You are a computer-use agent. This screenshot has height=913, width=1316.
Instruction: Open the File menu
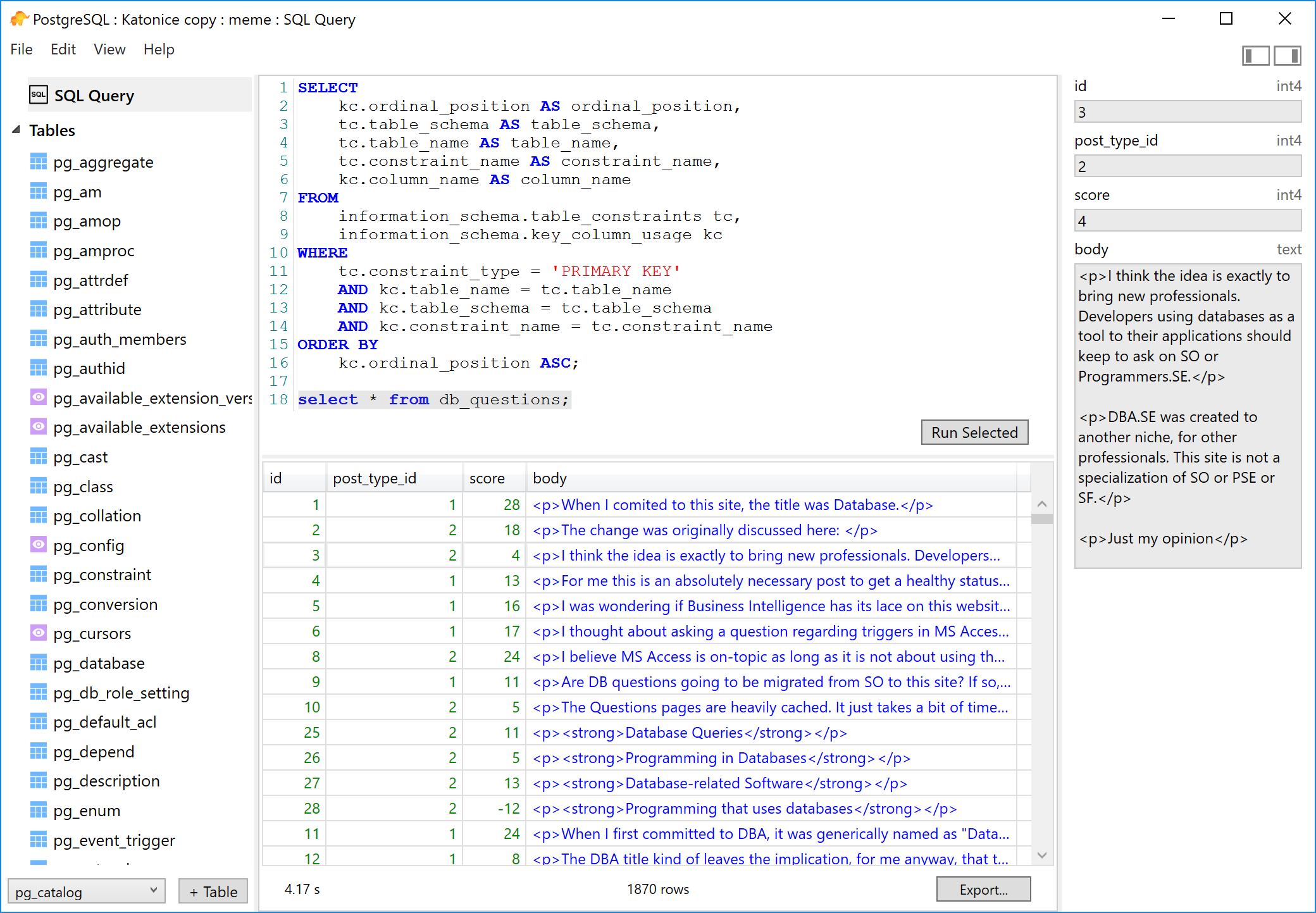(21, 49)
